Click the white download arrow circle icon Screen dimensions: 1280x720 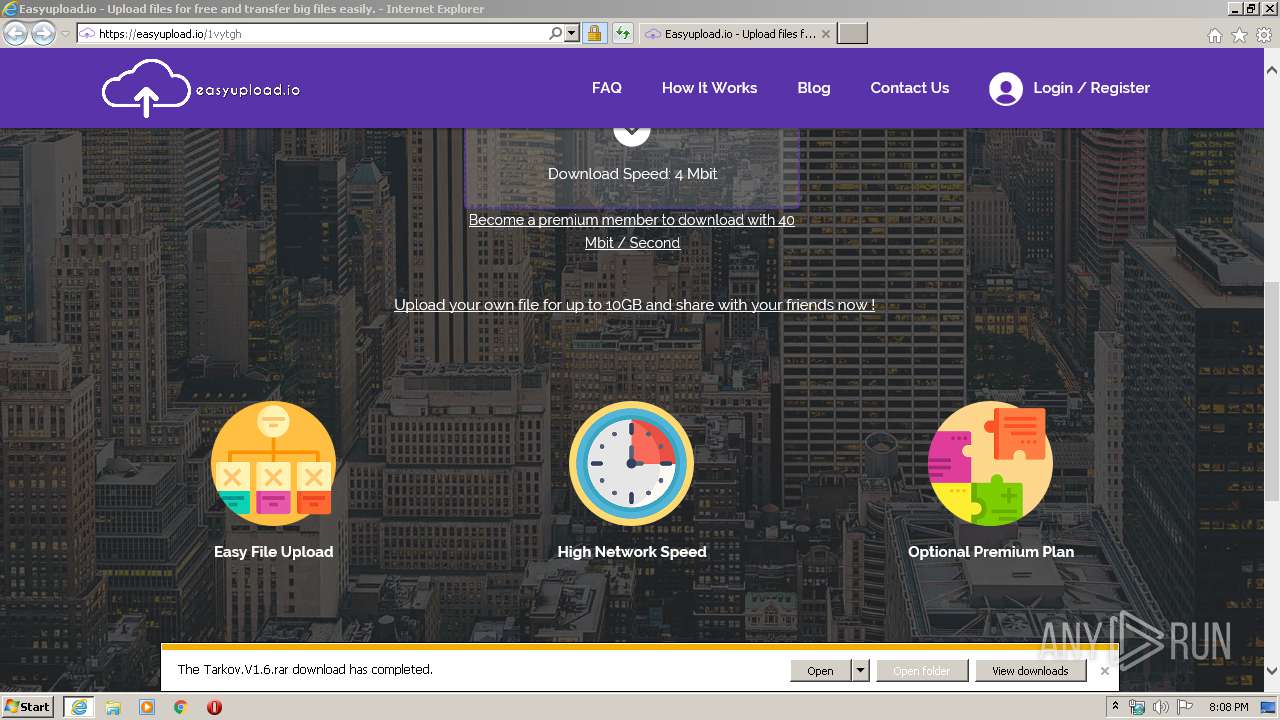[632, 136]
